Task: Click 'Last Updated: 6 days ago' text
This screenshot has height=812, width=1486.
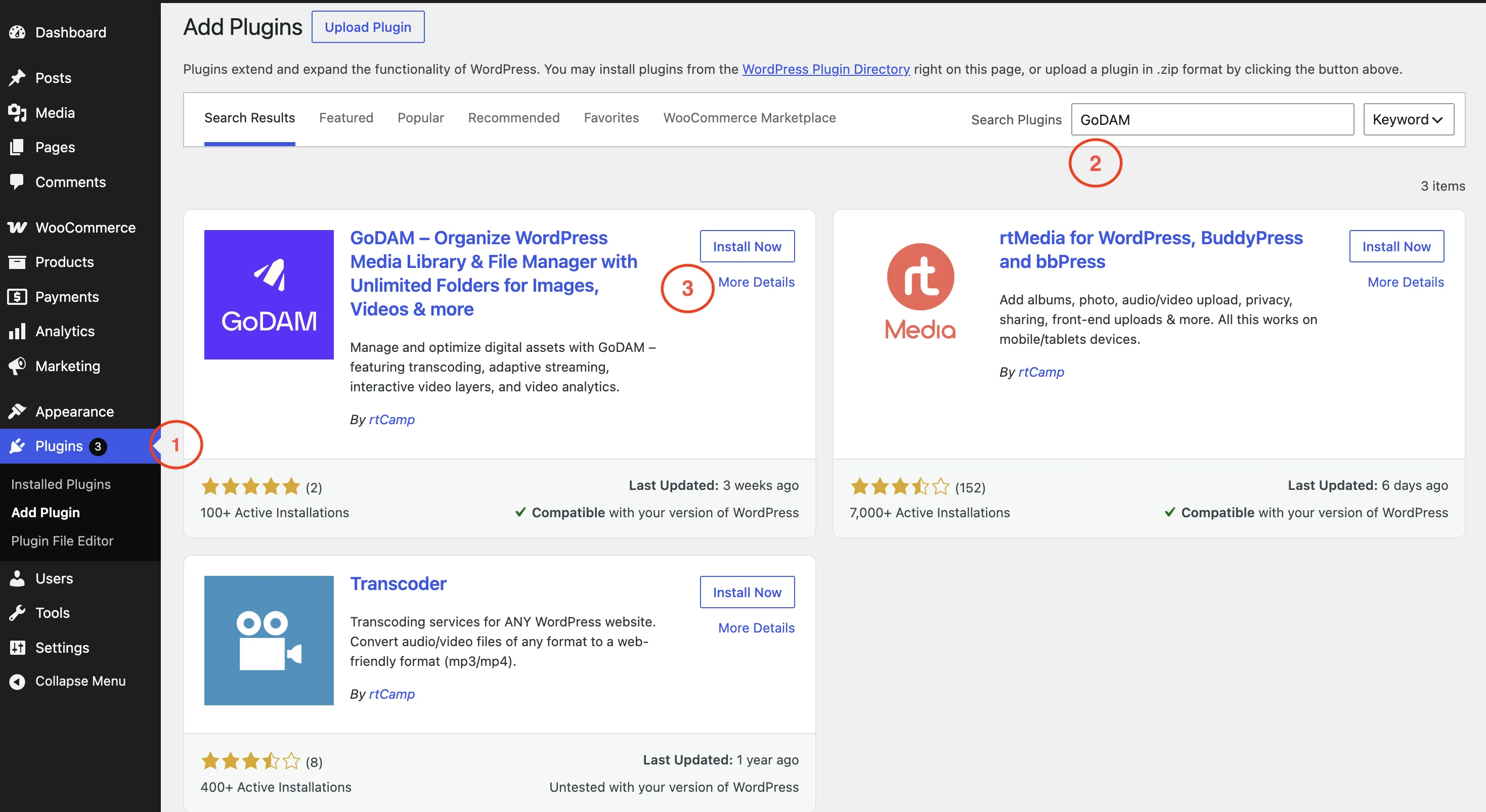Action: click(x=1368, y=485)
